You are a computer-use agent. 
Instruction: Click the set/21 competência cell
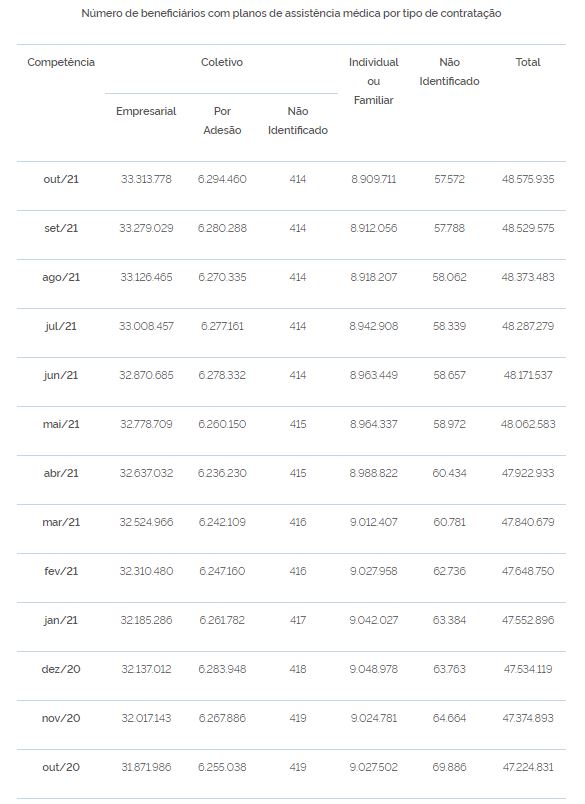pos(61,228)
